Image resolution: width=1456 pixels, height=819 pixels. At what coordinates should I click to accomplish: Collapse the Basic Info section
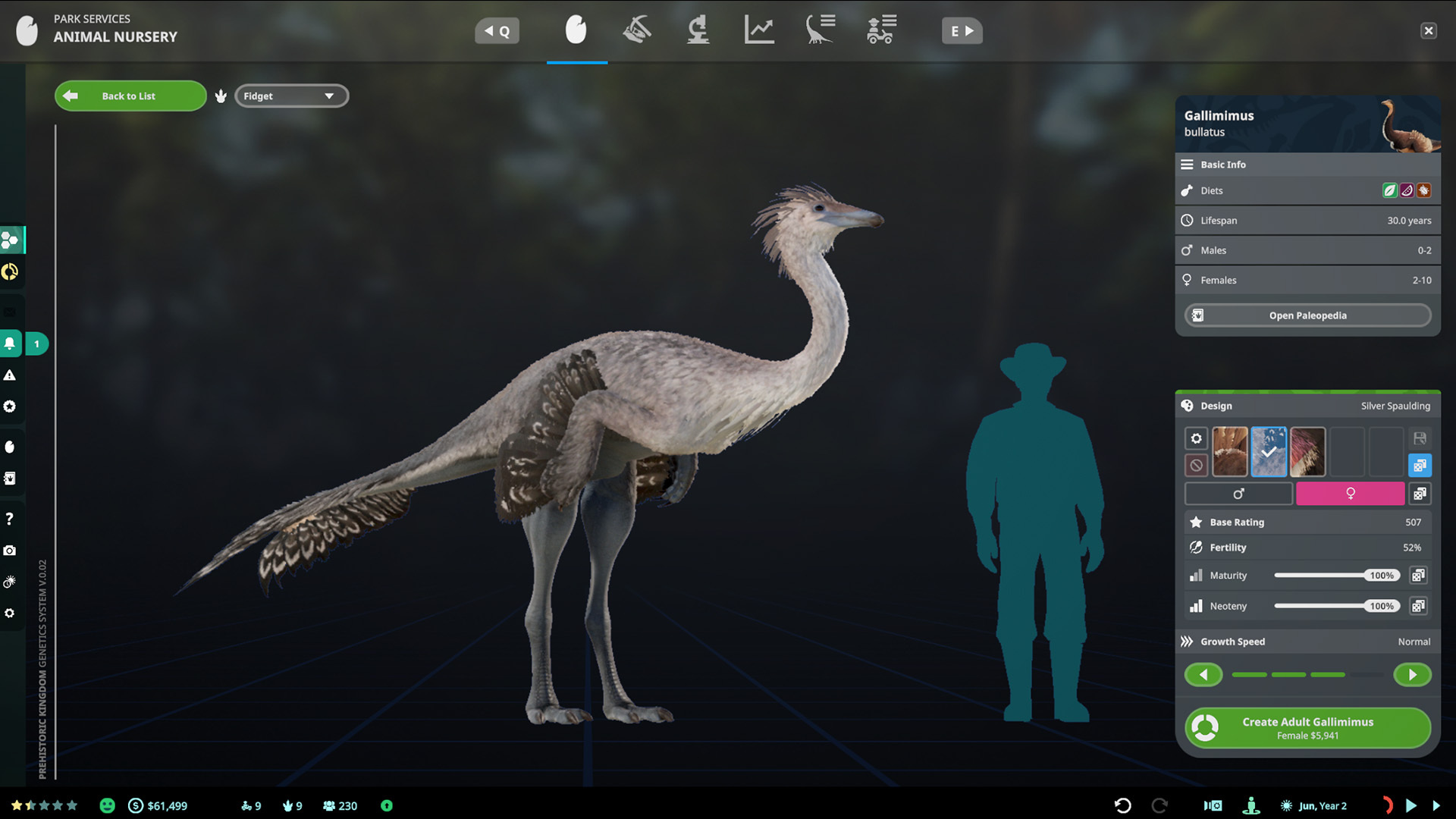(1307, 164)
